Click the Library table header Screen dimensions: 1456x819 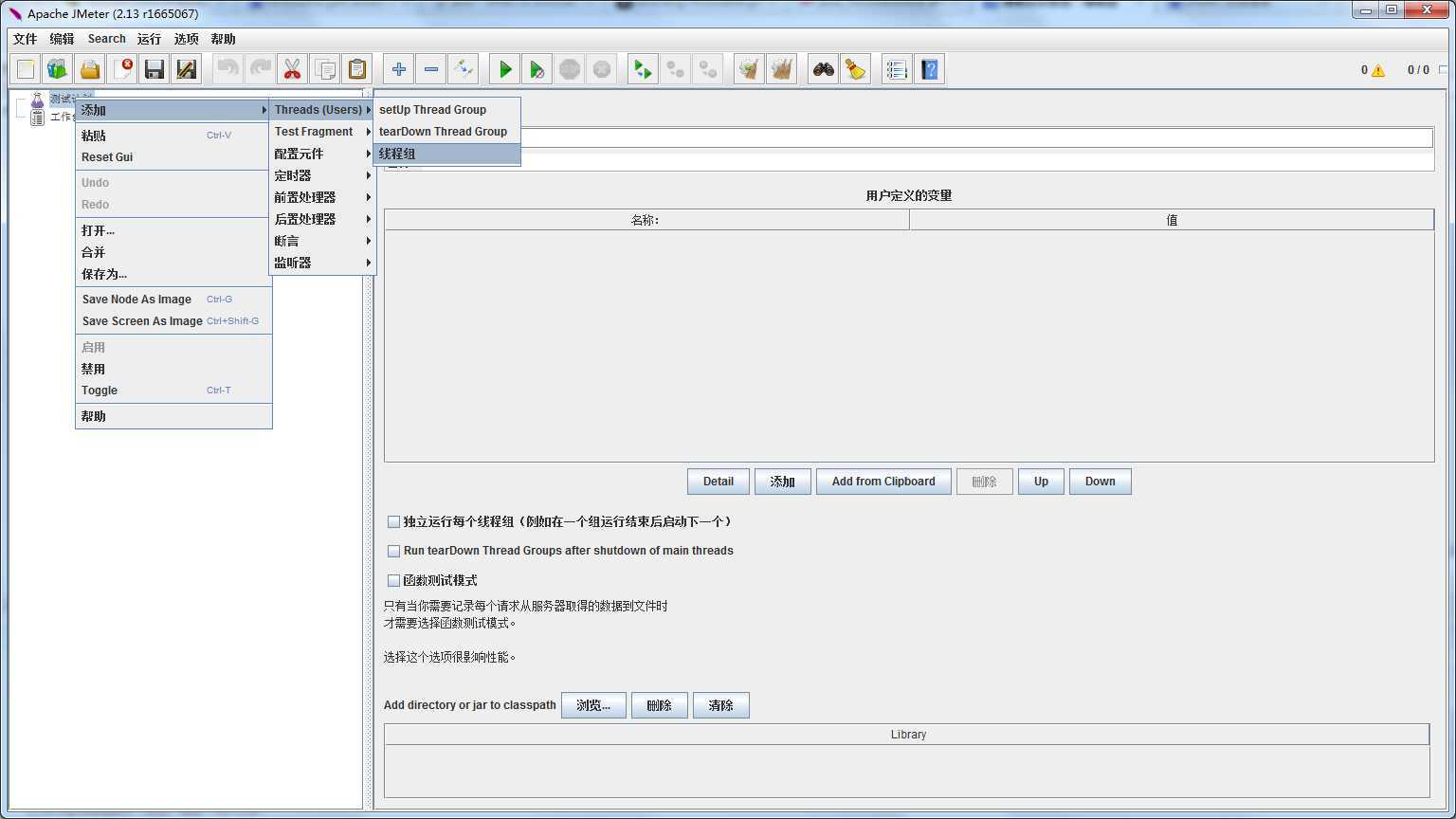tap(907, 735)
